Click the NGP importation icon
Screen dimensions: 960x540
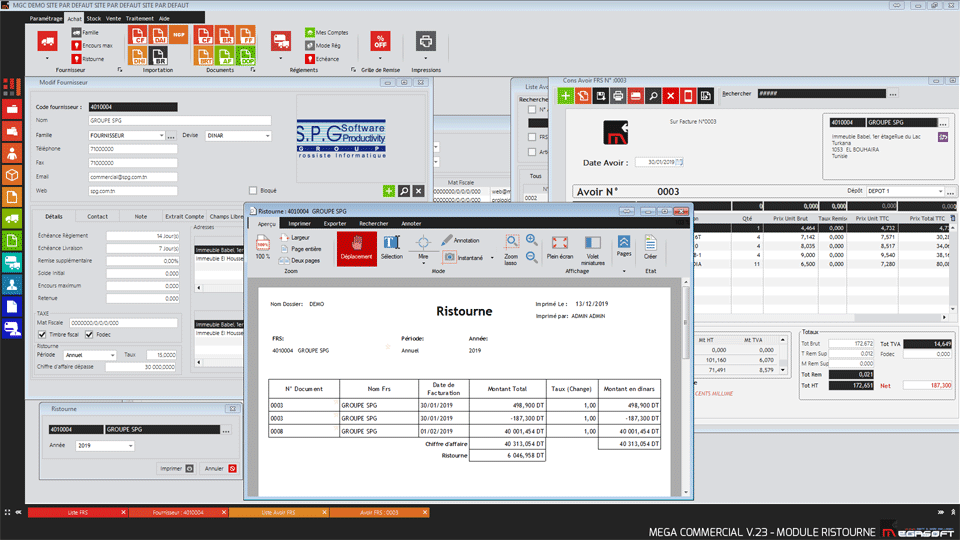click(179, 35)
